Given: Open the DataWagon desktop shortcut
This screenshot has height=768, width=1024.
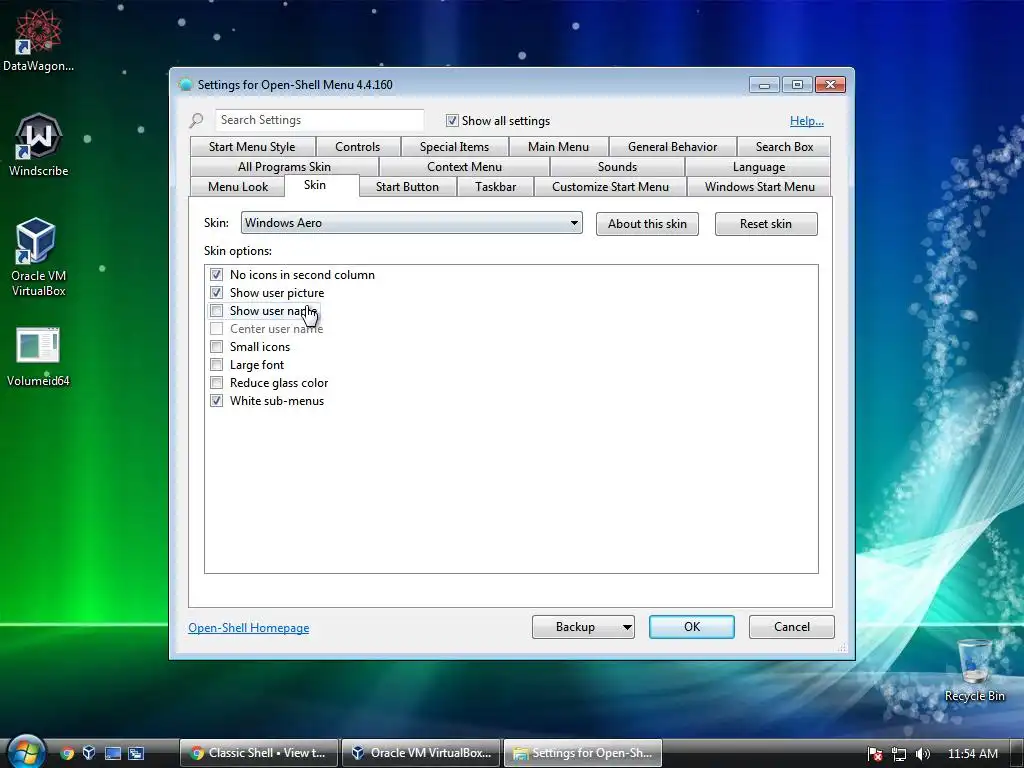Looking at the screenshot, I should [38, 39].
